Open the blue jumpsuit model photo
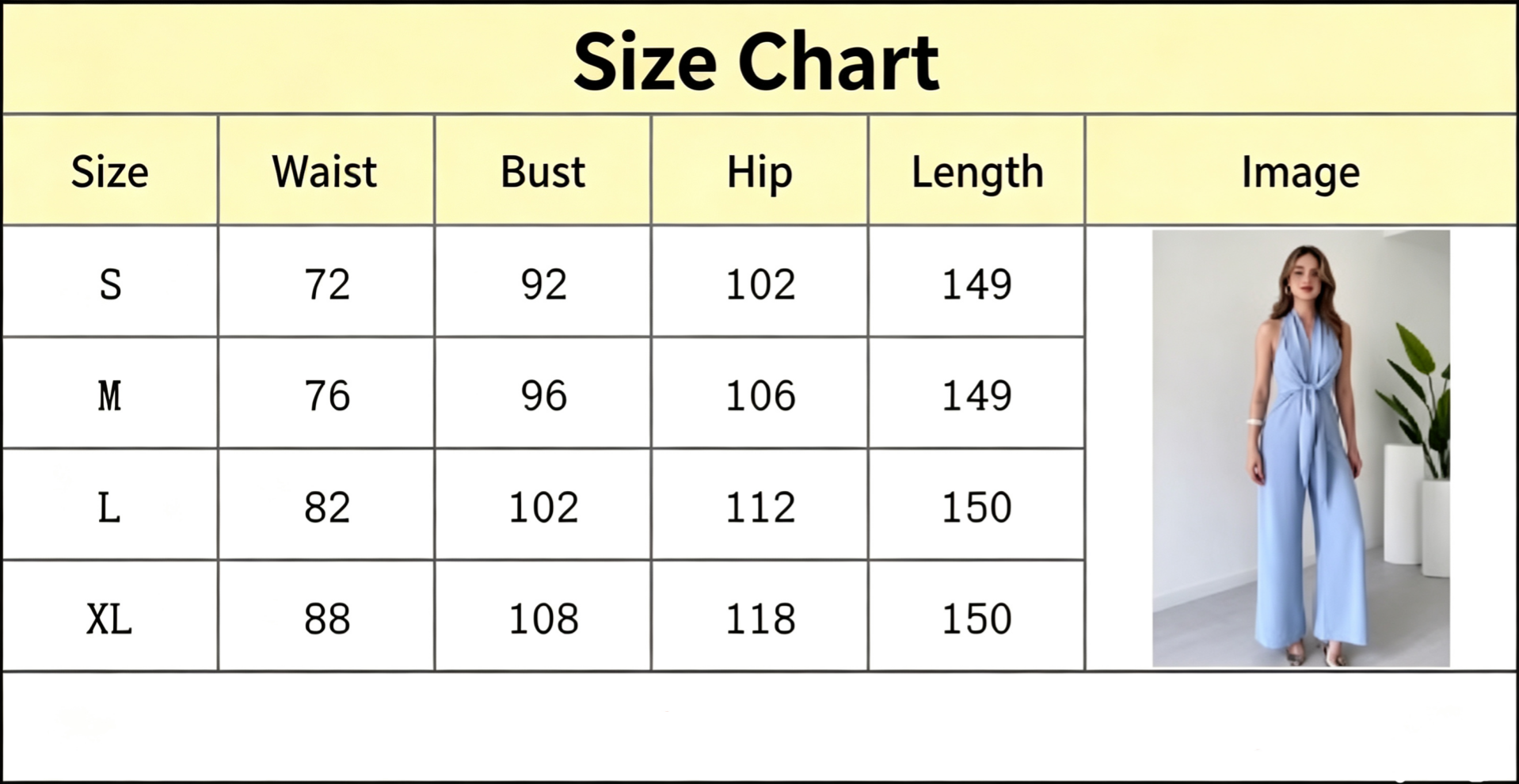 [1300, 448]
